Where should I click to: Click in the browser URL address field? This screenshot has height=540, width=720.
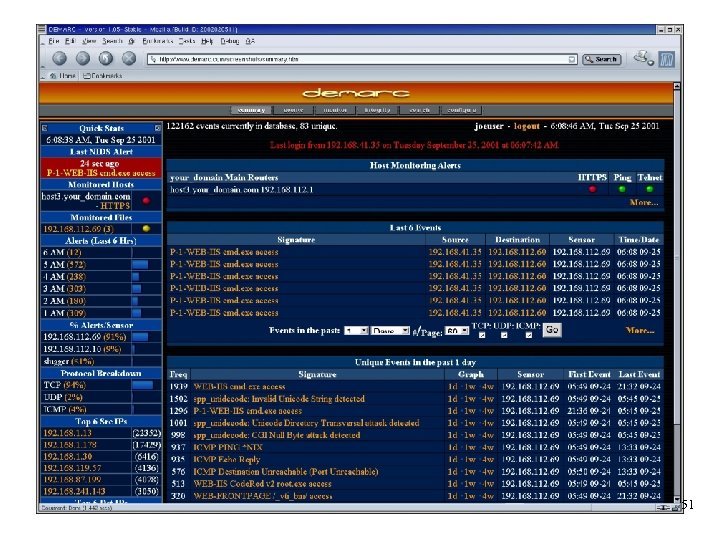pos(358,59)
